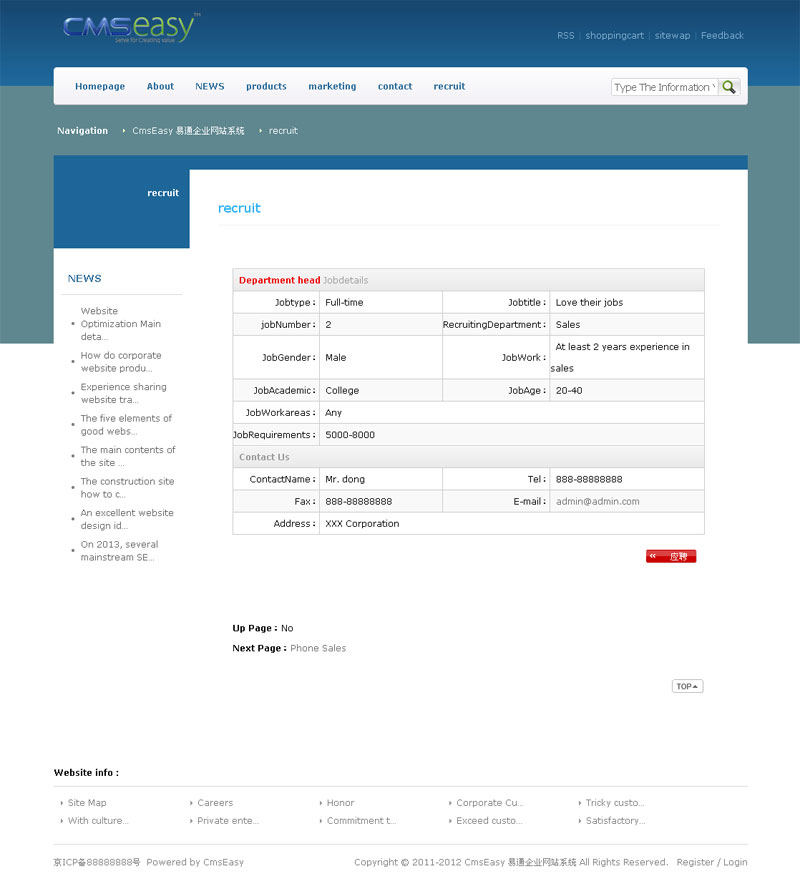Image resolution: width=800 pixels, height=894 pixels.
Task: Click the search input field
Action: pyautogui.click(x=664, y=87)
